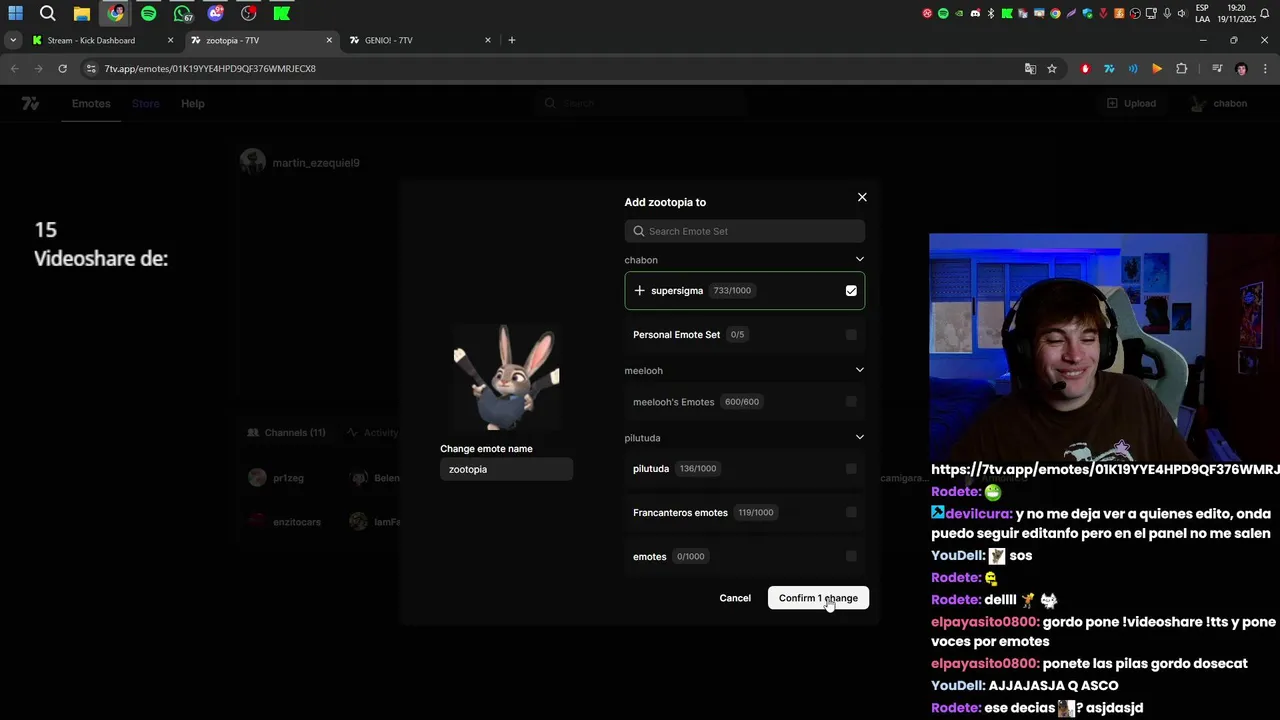
Task: Click the microphone tray icon
Action: (1167, 14)
